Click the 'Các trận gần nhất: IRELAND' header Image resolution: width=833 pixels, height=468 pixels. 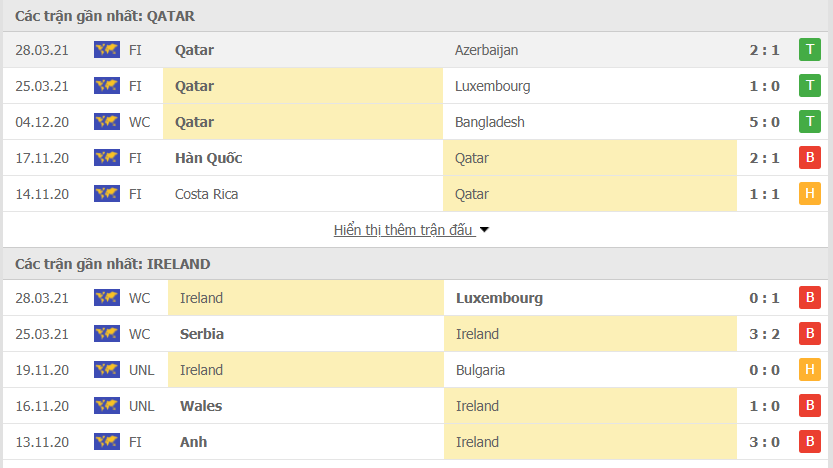[112, 264]
